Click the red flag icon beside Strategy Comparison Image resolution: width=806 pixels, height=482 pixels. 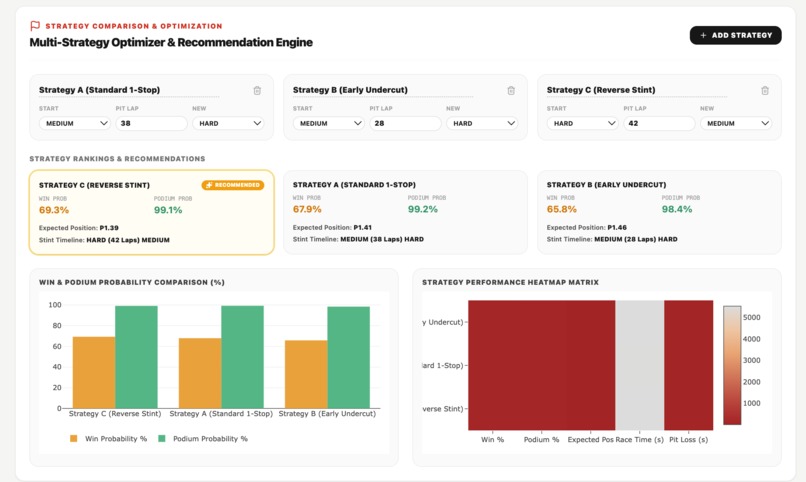coord(35,26)
